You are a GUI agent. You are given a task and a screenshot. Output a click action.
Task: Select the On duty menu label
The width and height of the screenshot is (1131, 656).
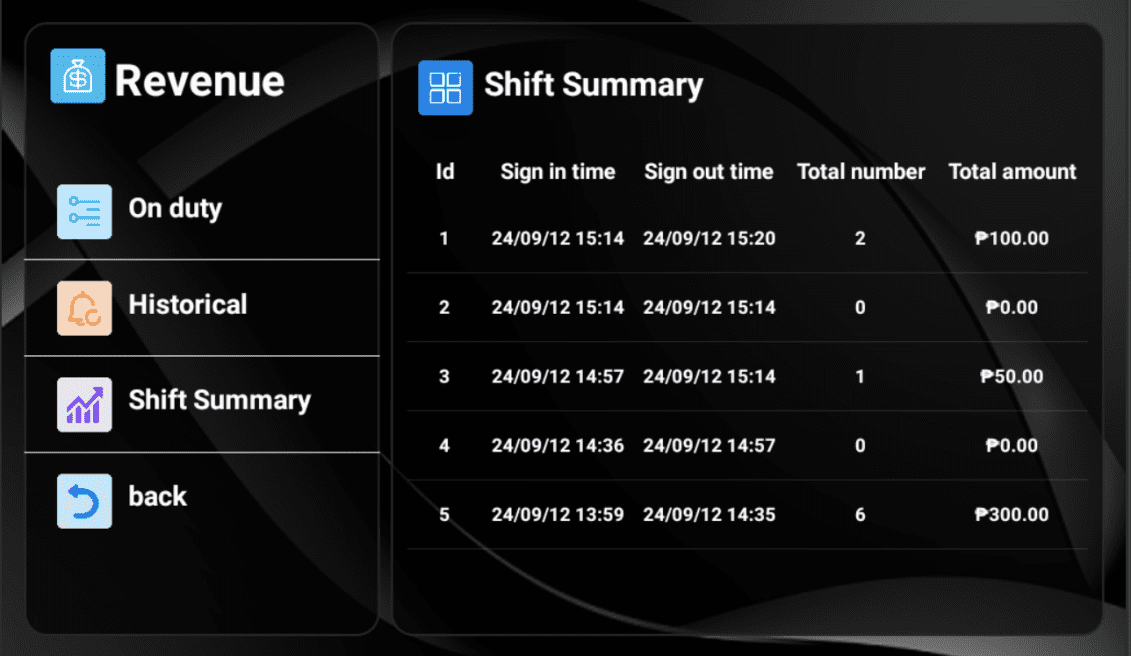[x=175, y=209]
